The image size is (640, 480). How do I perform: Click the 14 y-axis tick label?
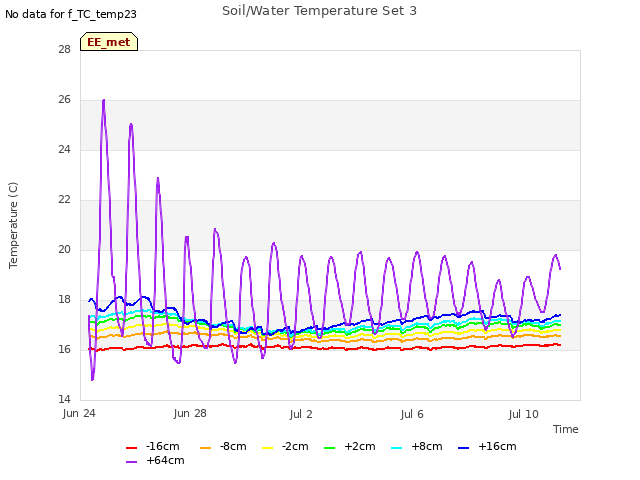coord(64,400)
